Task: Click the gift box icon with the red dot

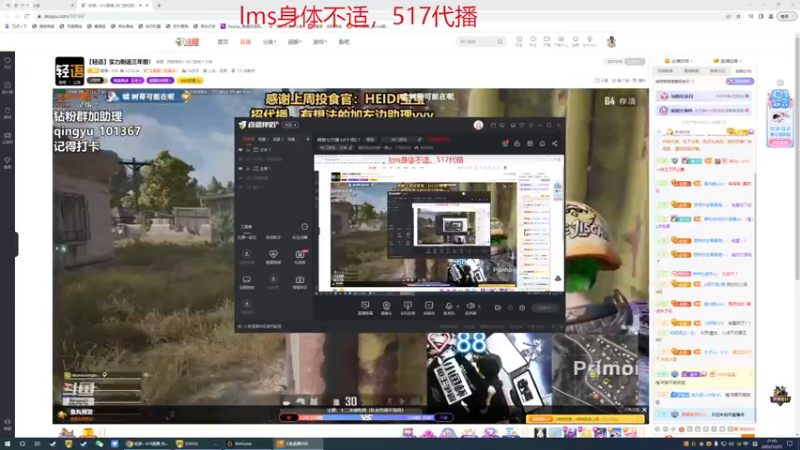Action: pyautogui.click(x=505, y=143)
